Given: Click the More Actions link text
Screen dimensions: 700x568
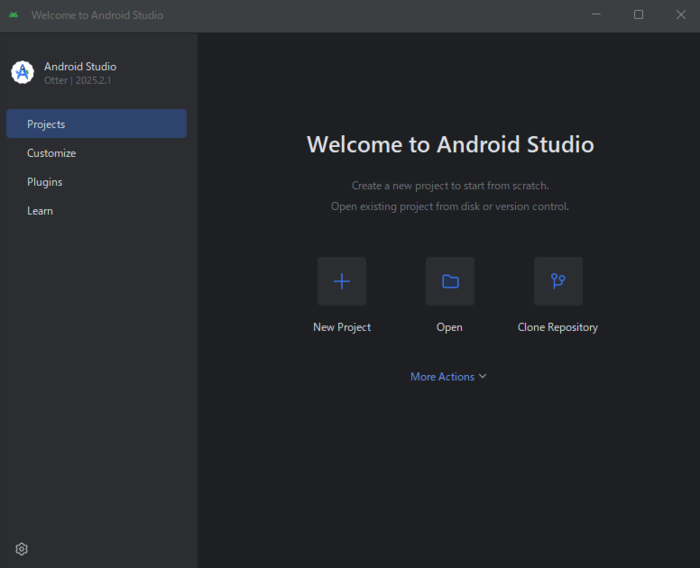Looking at the screenshot, I should 441,377.
